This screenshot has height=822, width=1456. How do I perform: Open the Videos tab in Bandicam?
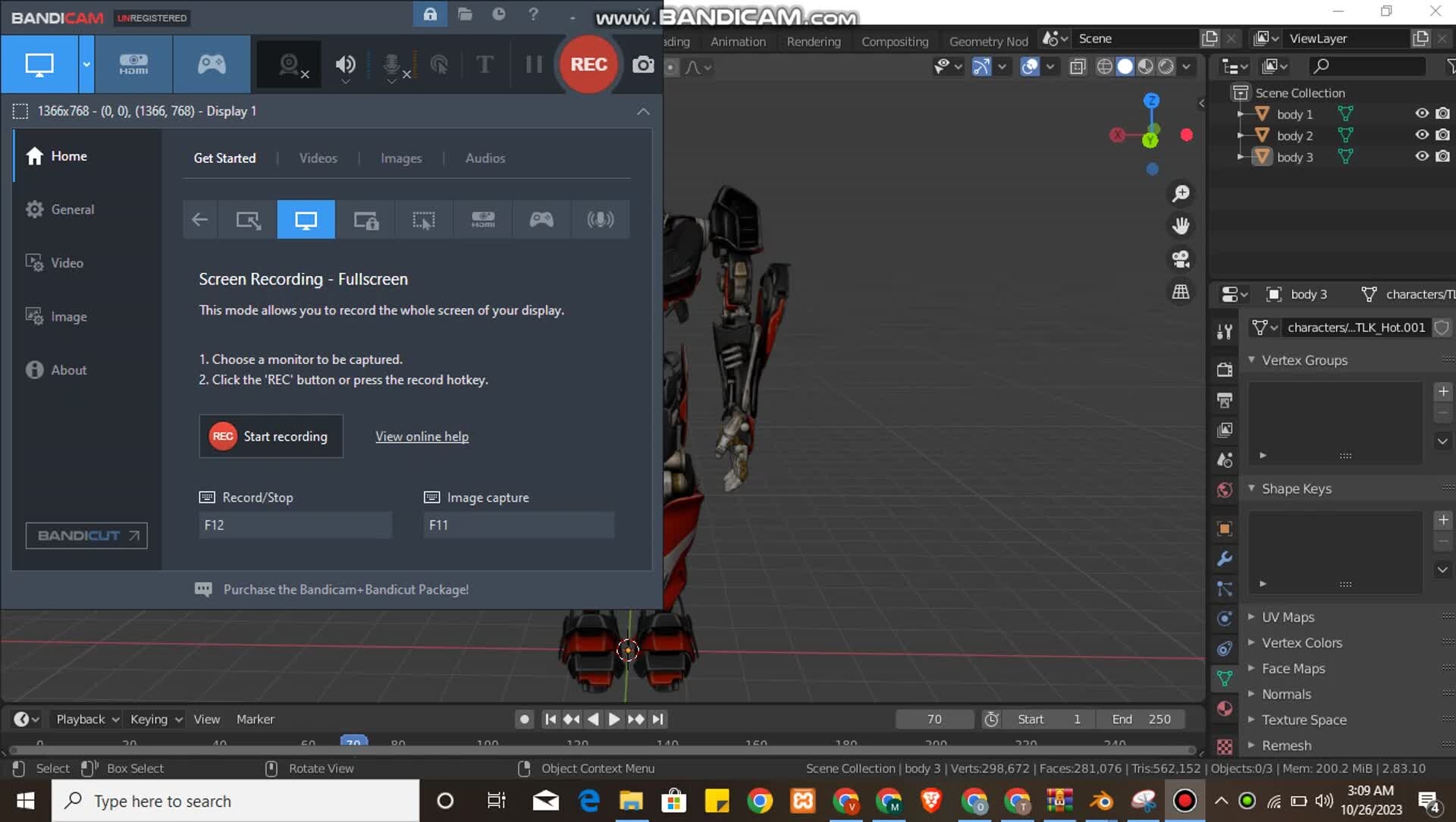318,158
